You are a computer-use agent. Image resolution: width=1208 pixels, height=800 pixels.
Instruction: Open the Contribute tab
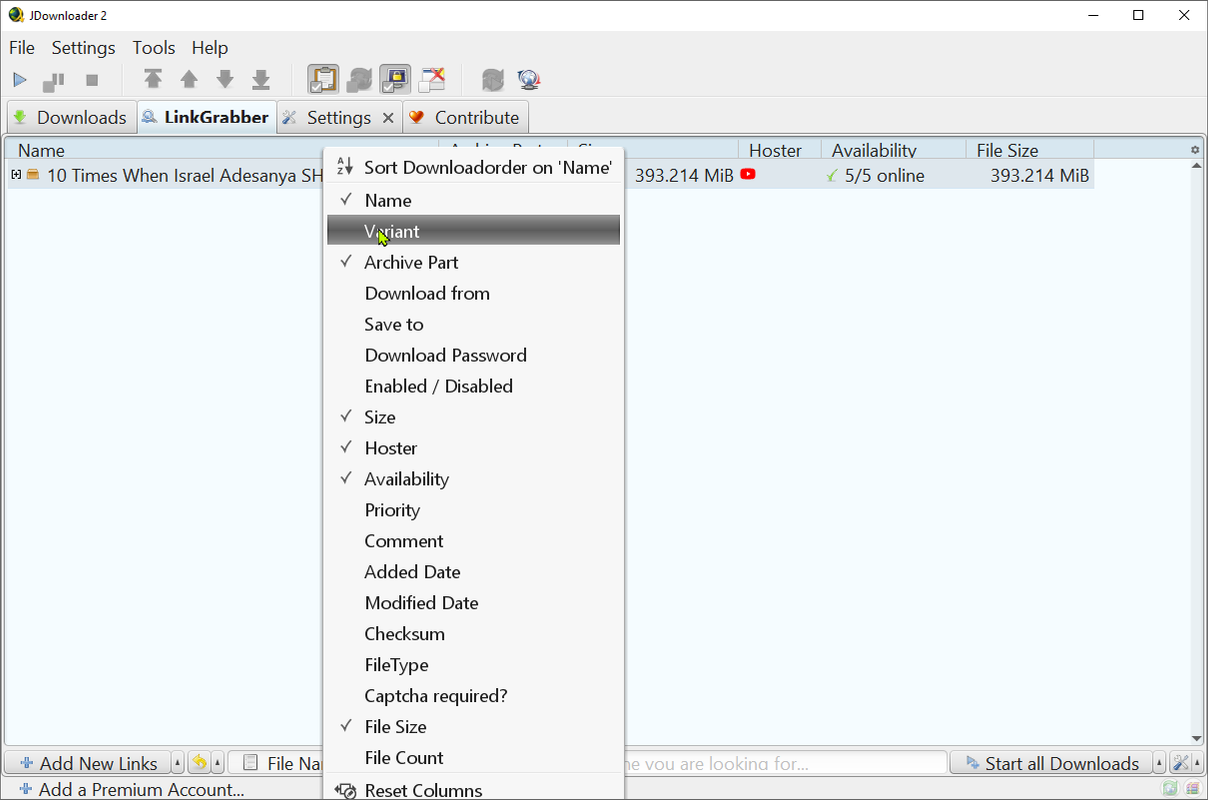click(465, 117)
